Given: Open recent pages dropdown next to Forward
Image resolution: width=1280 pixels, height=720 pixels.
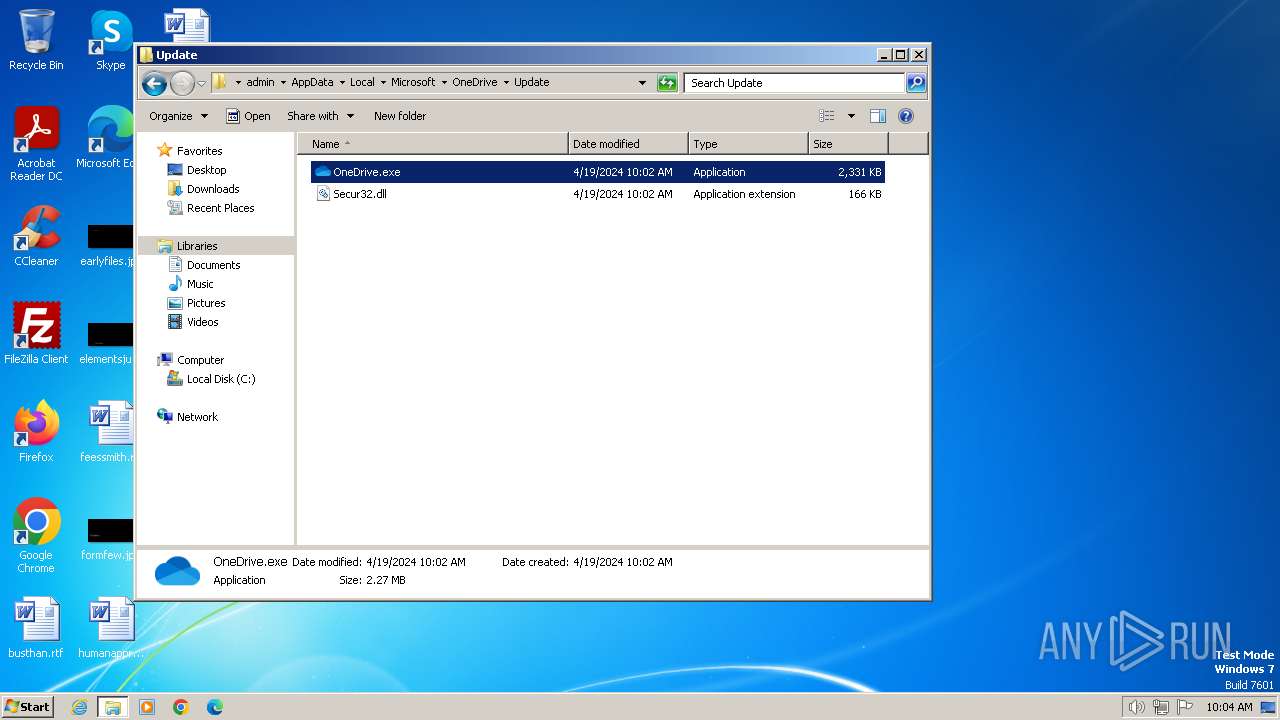Looking at the screenshot, I should coord(201,83).
